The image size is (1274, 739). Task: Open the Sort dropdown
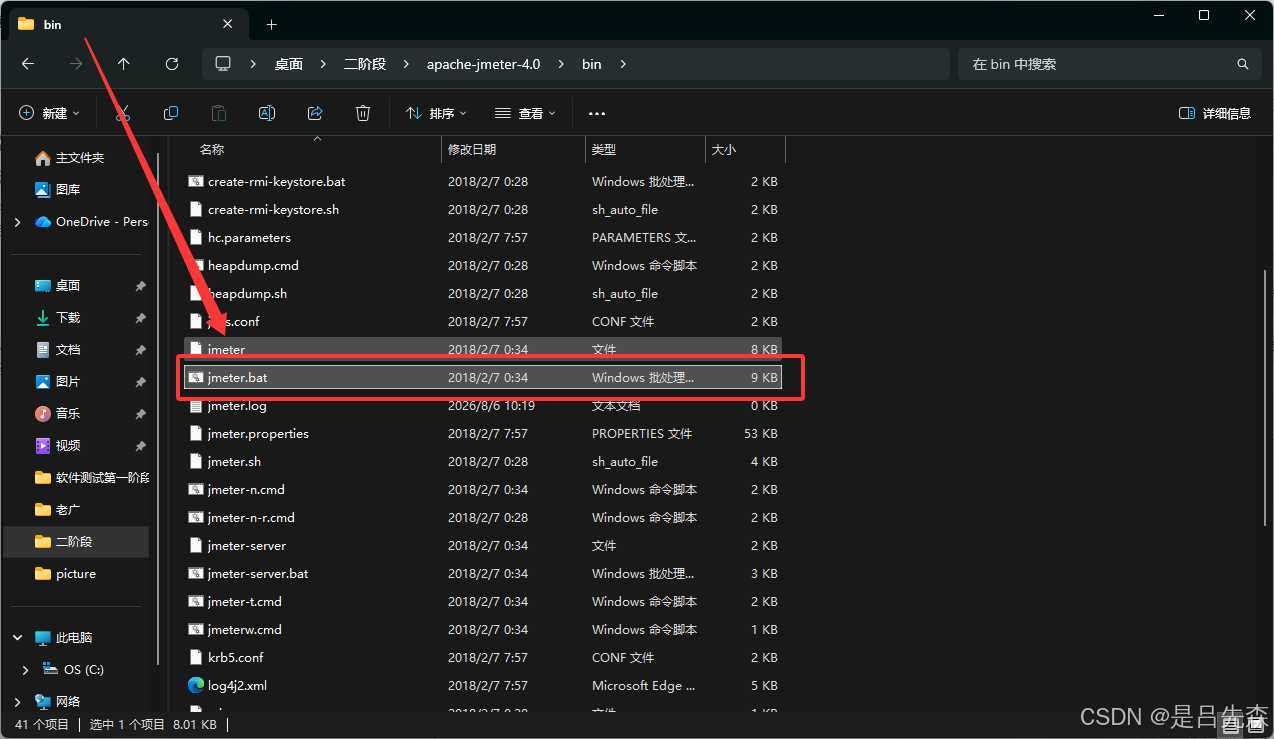436,113
